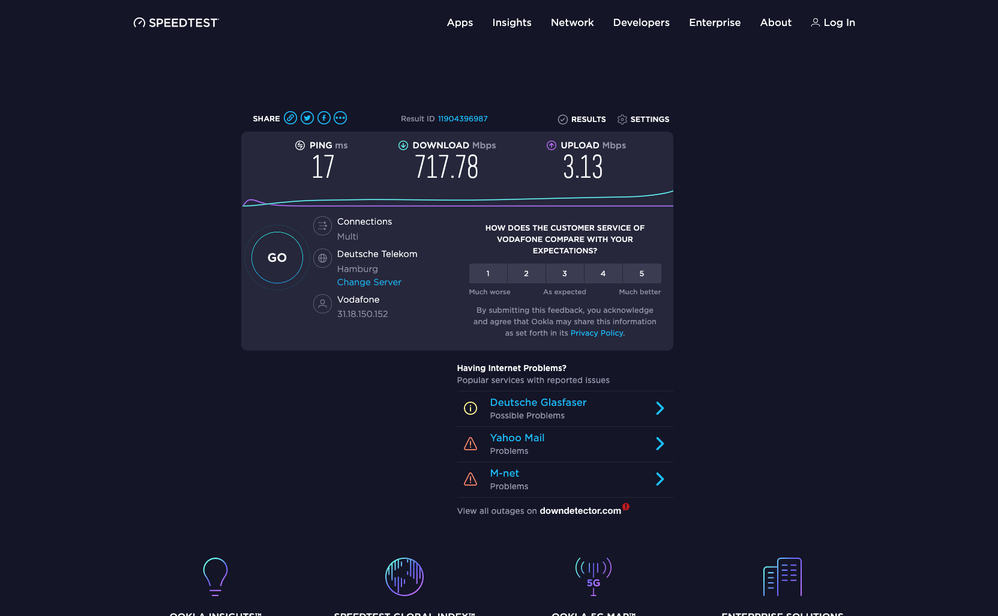
Task: Rate Vodafone customer service 4
Action: [603, 273]
